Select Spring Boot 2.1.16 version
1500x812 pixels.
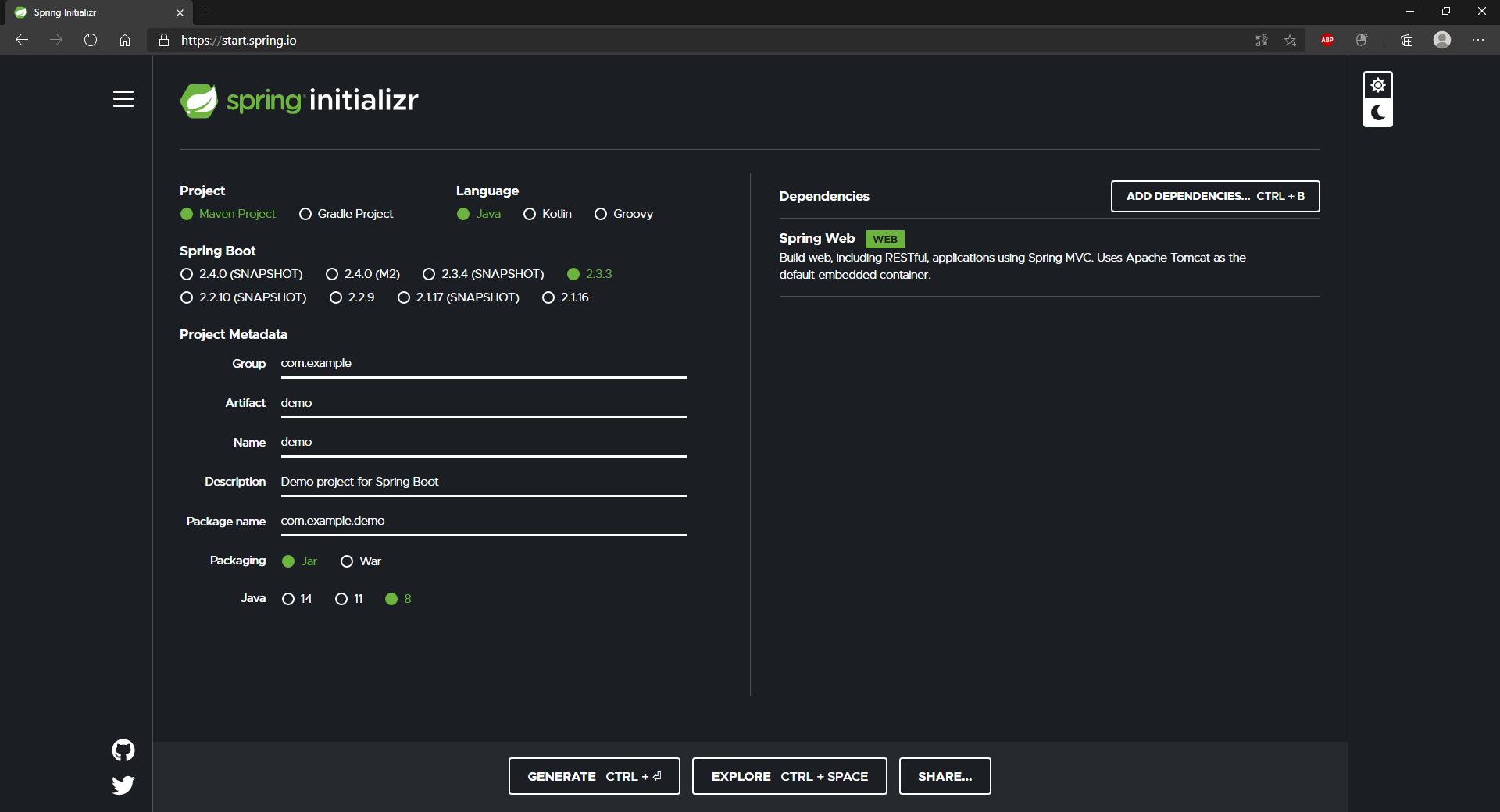click(x=566, y=297)
